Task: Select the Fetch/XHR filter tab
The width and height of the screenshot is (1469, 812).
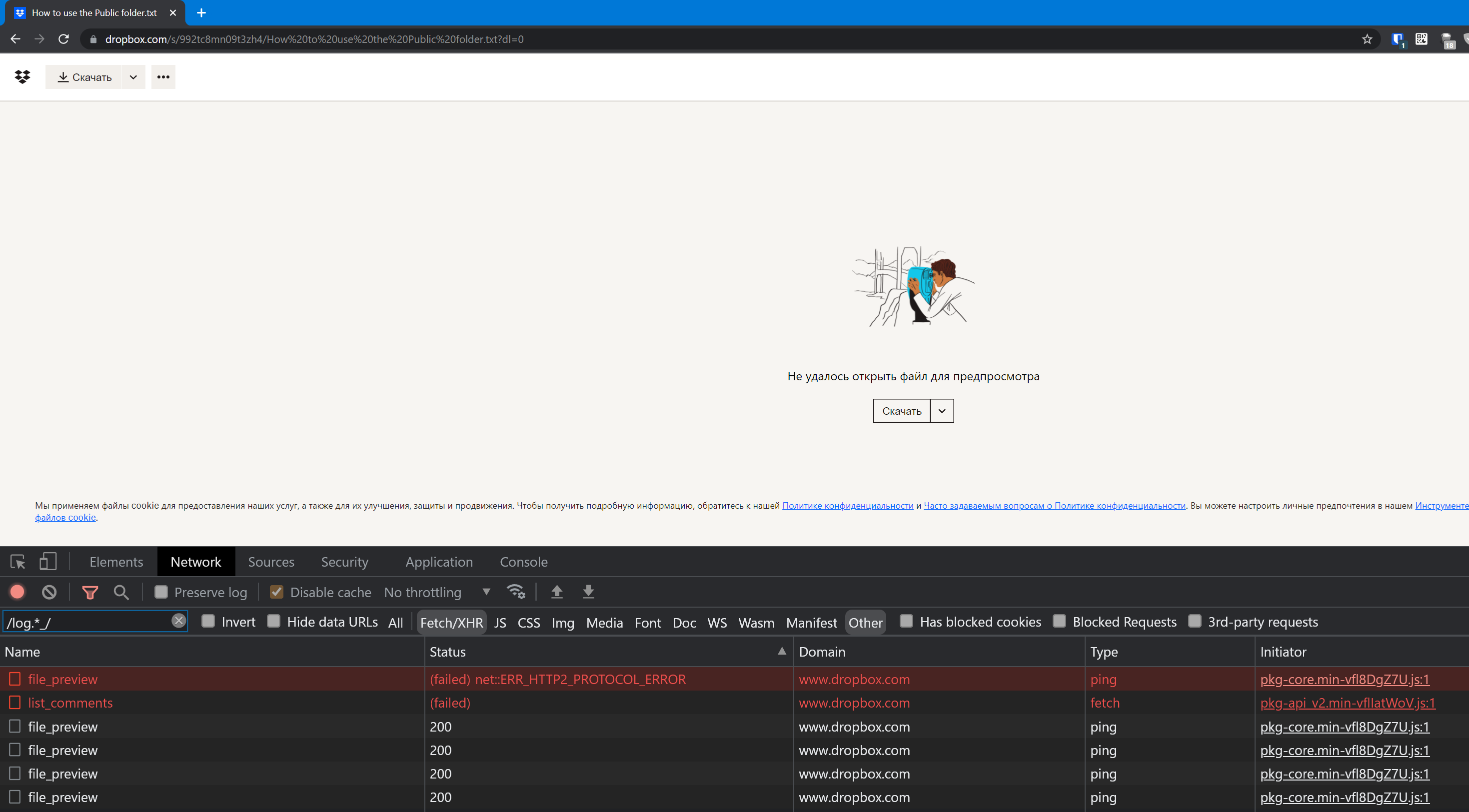Action: pyautogui.click(x=451, y=622)
